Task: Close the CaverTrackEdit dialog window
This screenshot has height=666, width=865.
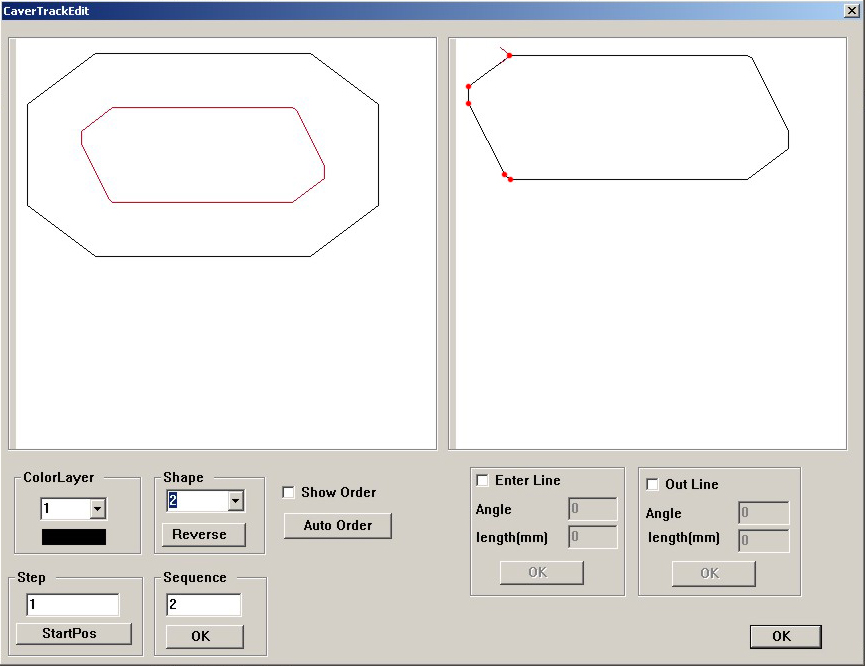Action: pos(851,10)
